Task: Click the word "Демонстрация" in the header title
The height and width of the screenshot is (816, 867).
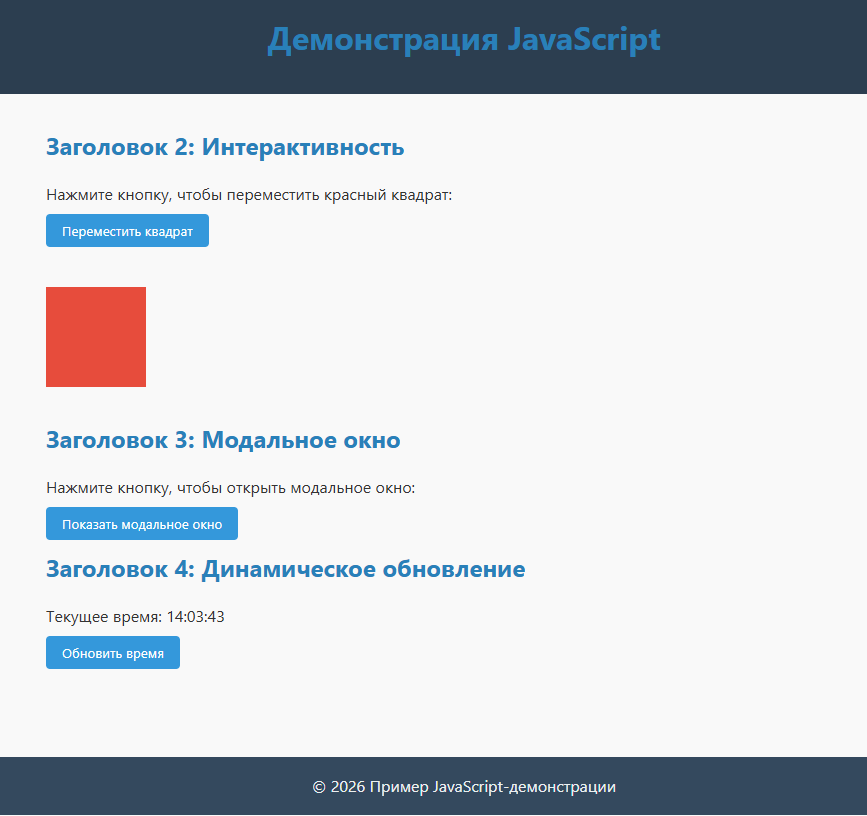Action: tap(383, 40)
